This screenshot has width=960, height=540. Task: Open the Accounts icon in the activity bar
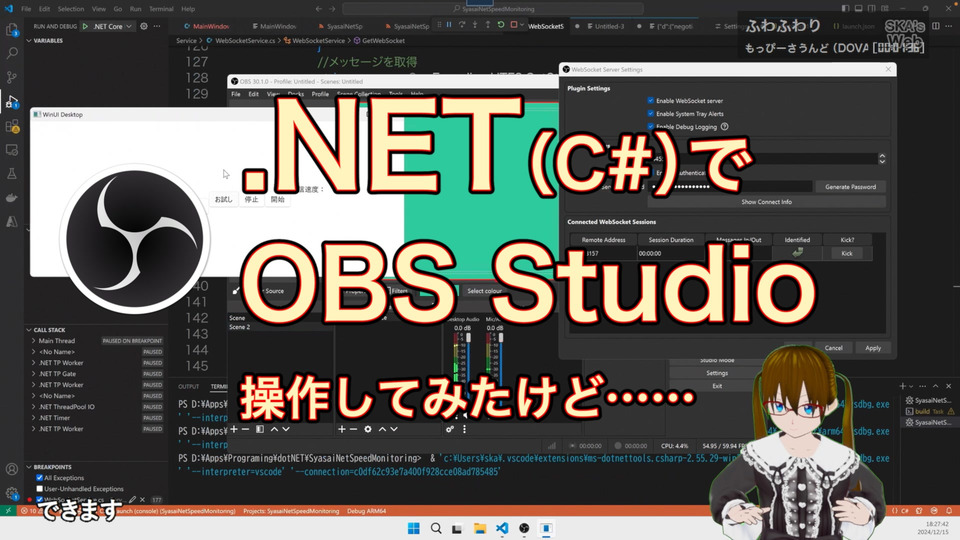tap(12, 469)
